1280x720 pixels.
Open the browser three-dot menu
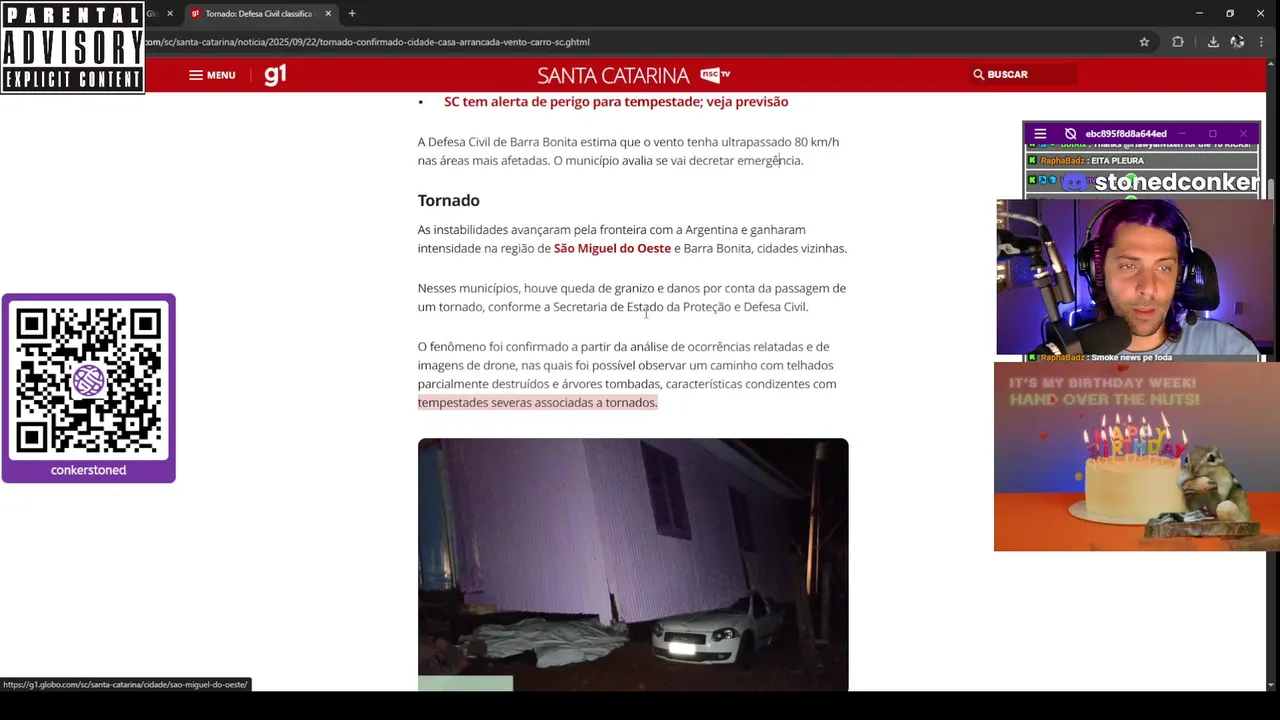tap(1260, 42)
